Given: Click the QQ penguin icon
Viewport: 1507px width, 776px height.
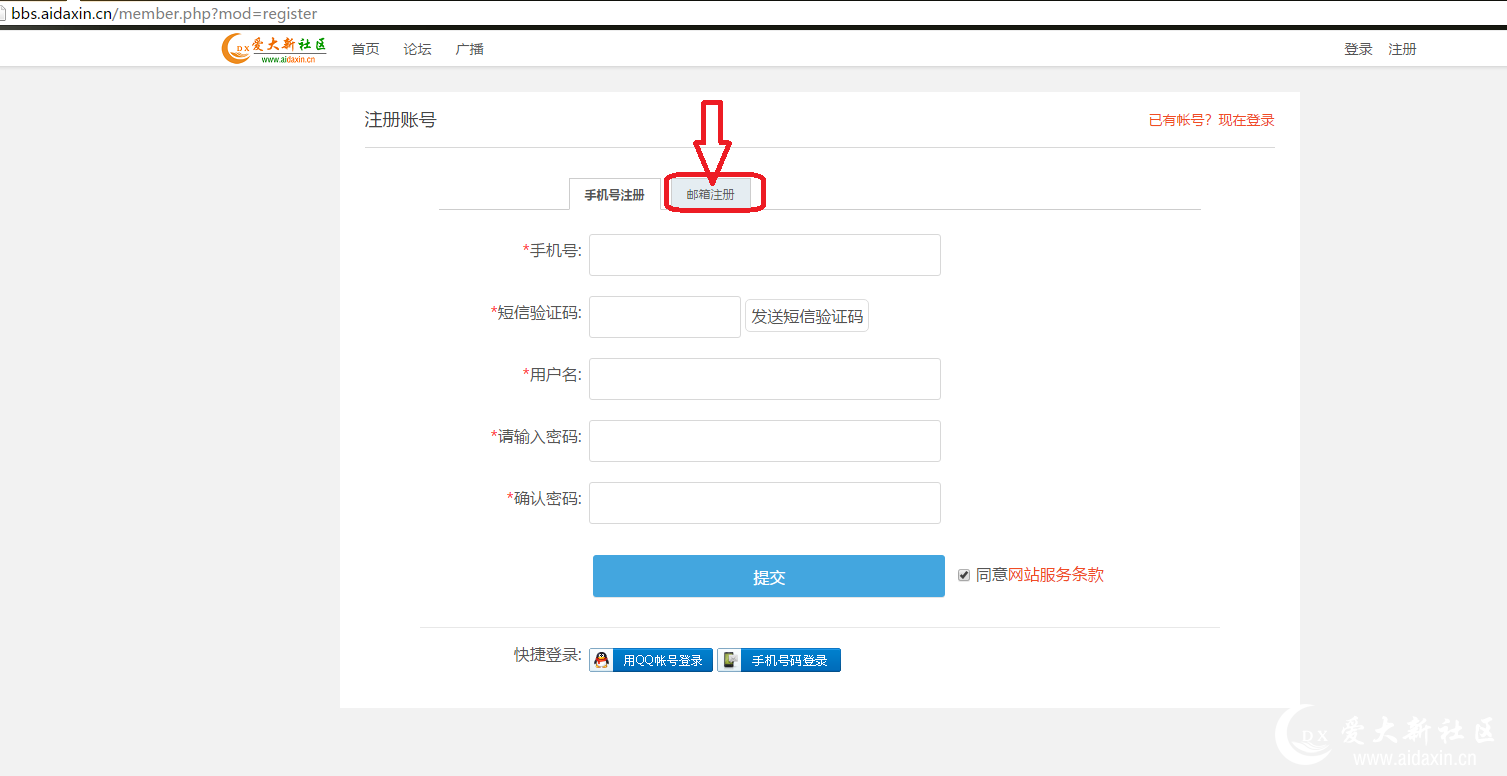Looking at the screenshot, I should point(601,660).
